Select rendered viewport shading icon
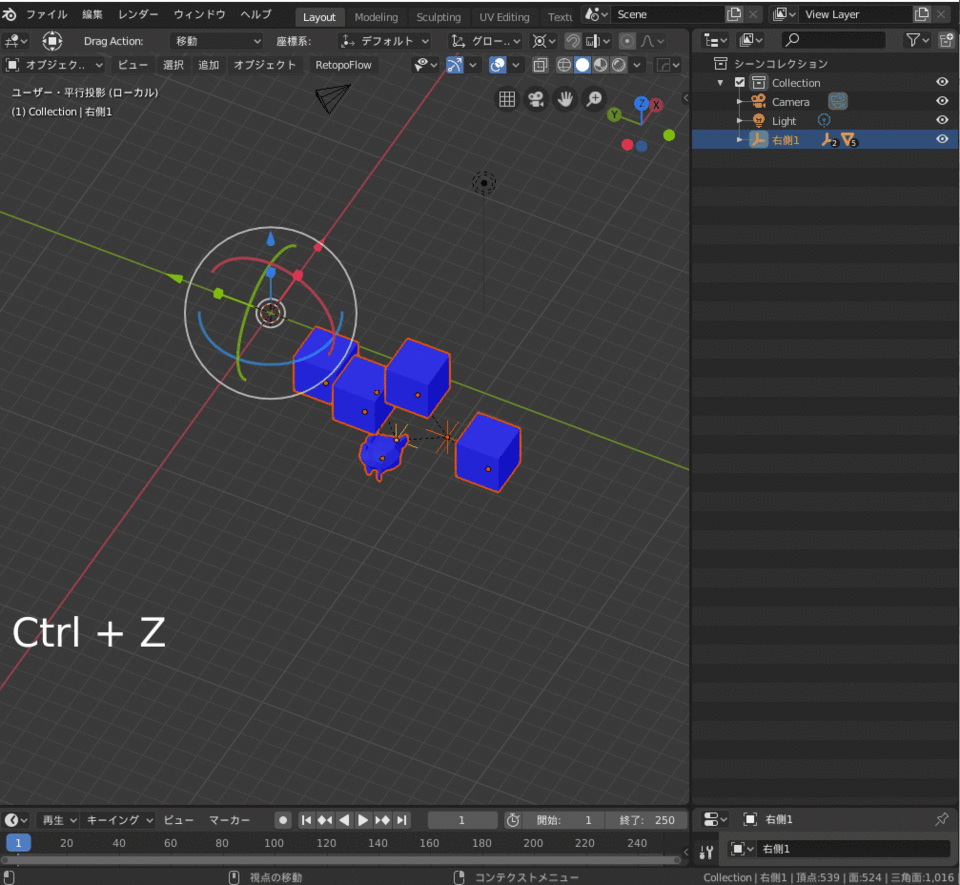960x885 pixels. coord(619,65)
